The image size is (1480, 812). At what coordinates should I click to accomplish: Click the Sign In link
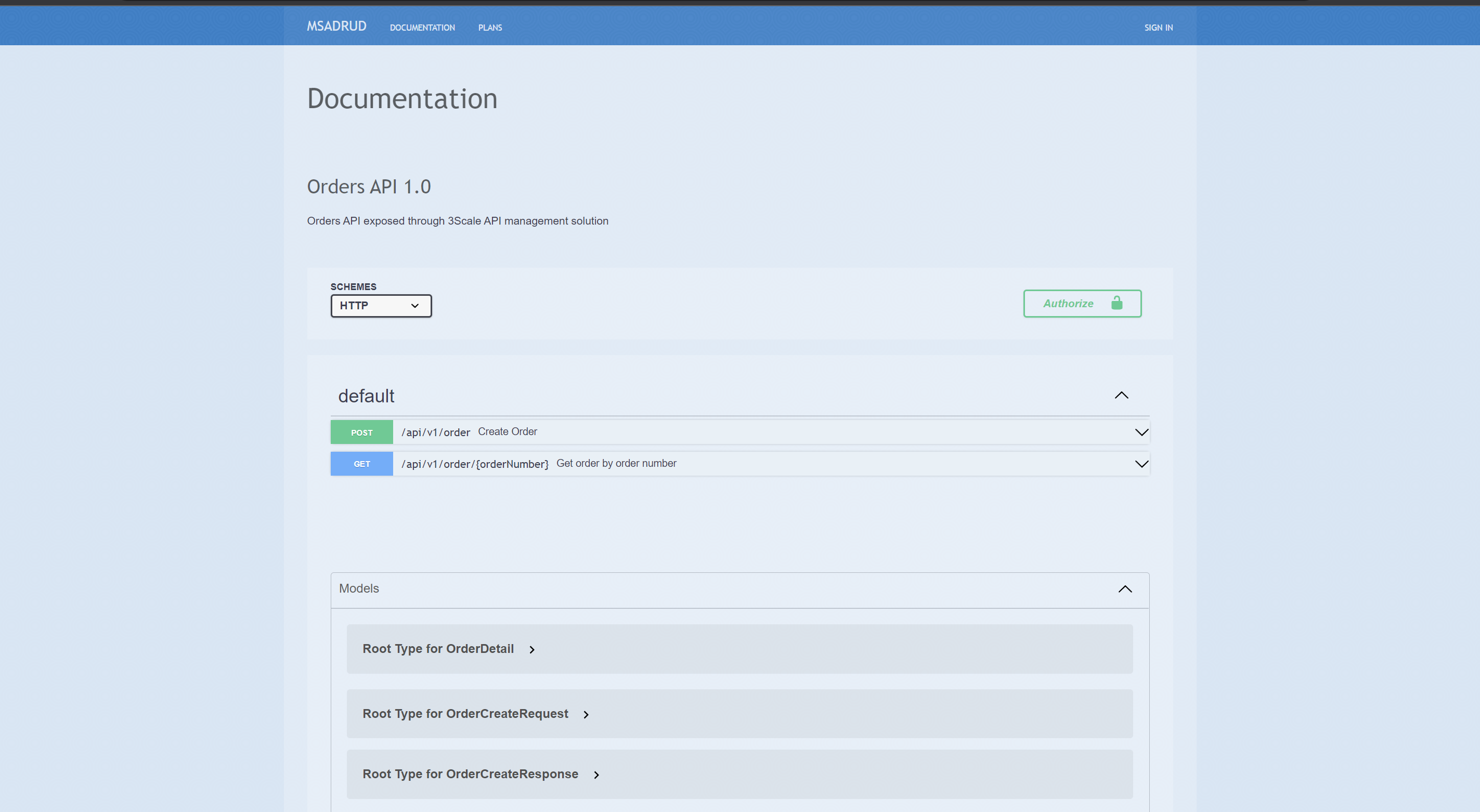1158,28
